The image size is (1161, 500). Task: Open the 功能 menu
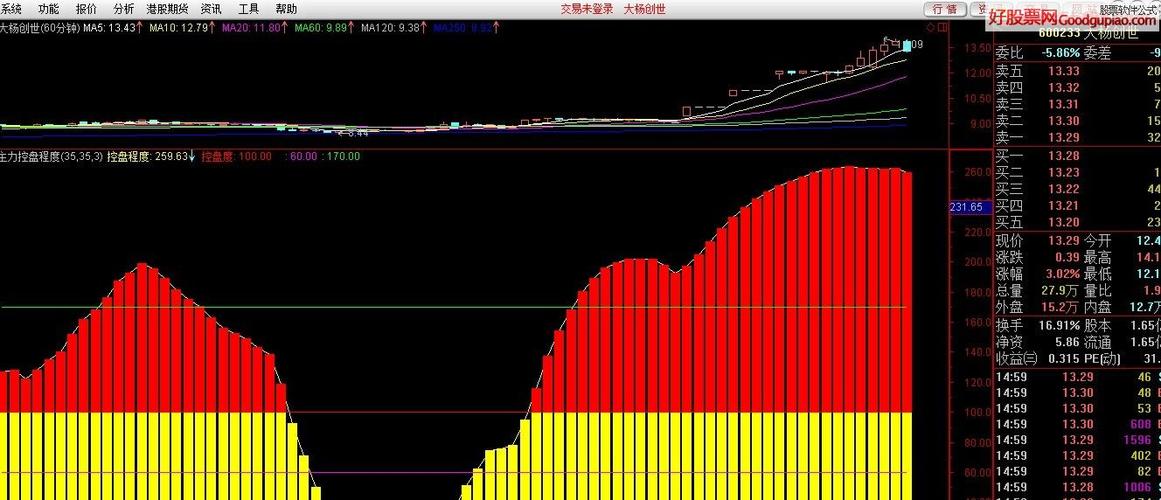coord(49,9)
